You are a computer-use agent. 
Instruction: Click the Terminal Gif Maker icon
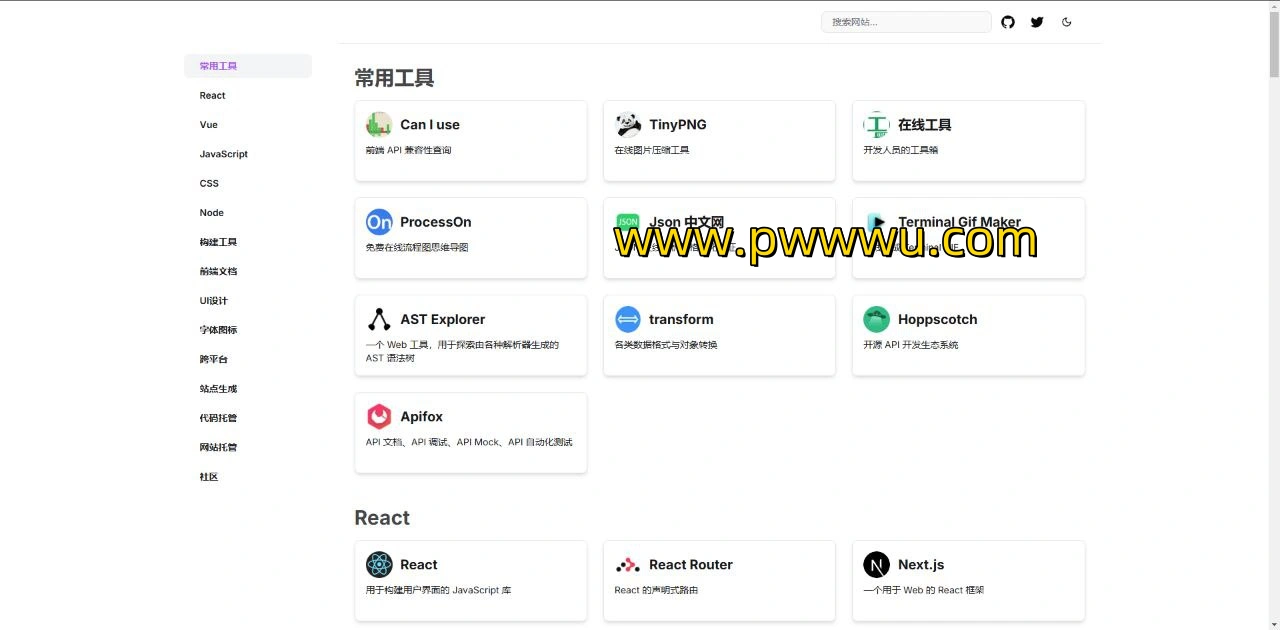click(x=876, y=222)
